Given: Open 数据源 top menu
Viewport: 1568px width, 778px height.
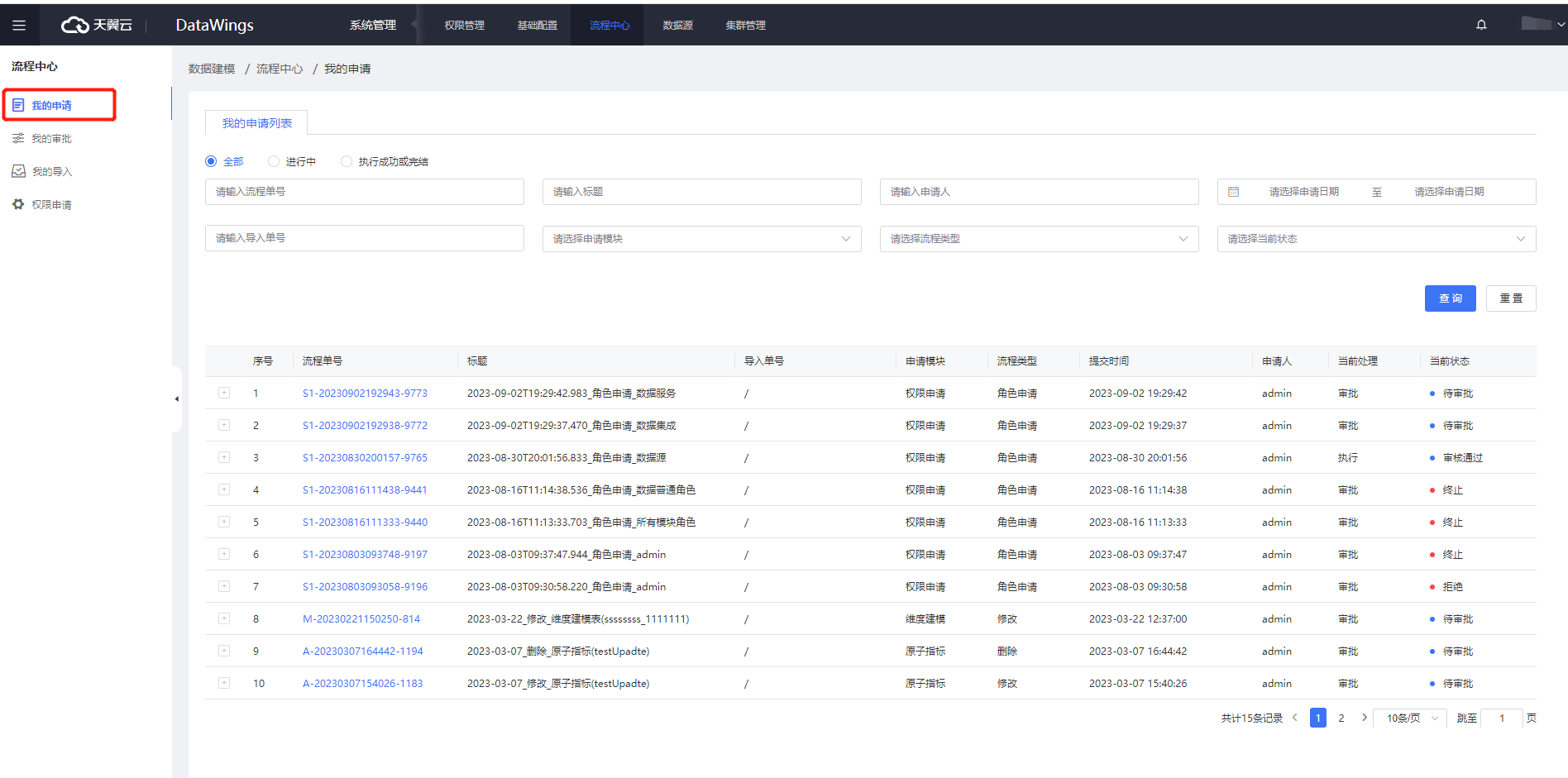Looking at the screenshot, I should tap(678, 25).
